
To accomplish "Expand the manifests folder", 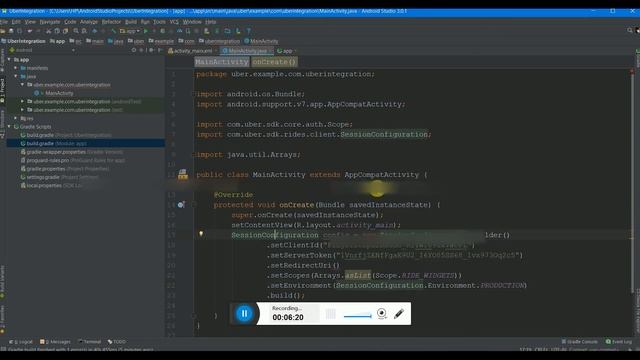I will pos(16,68).
